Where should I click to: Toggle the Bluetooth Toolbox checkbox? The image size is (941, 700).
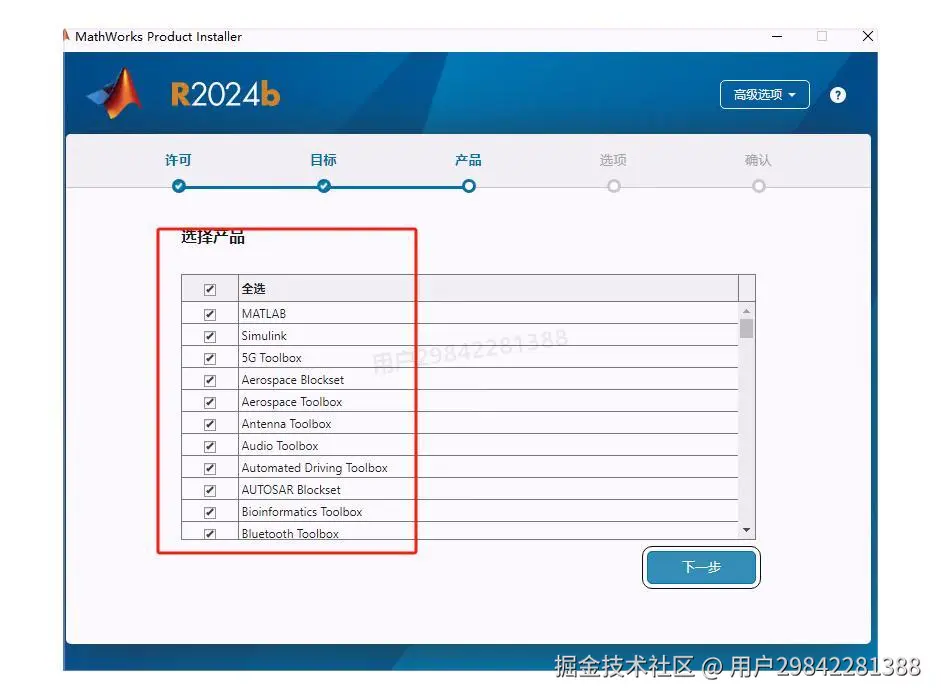[209, 533]
